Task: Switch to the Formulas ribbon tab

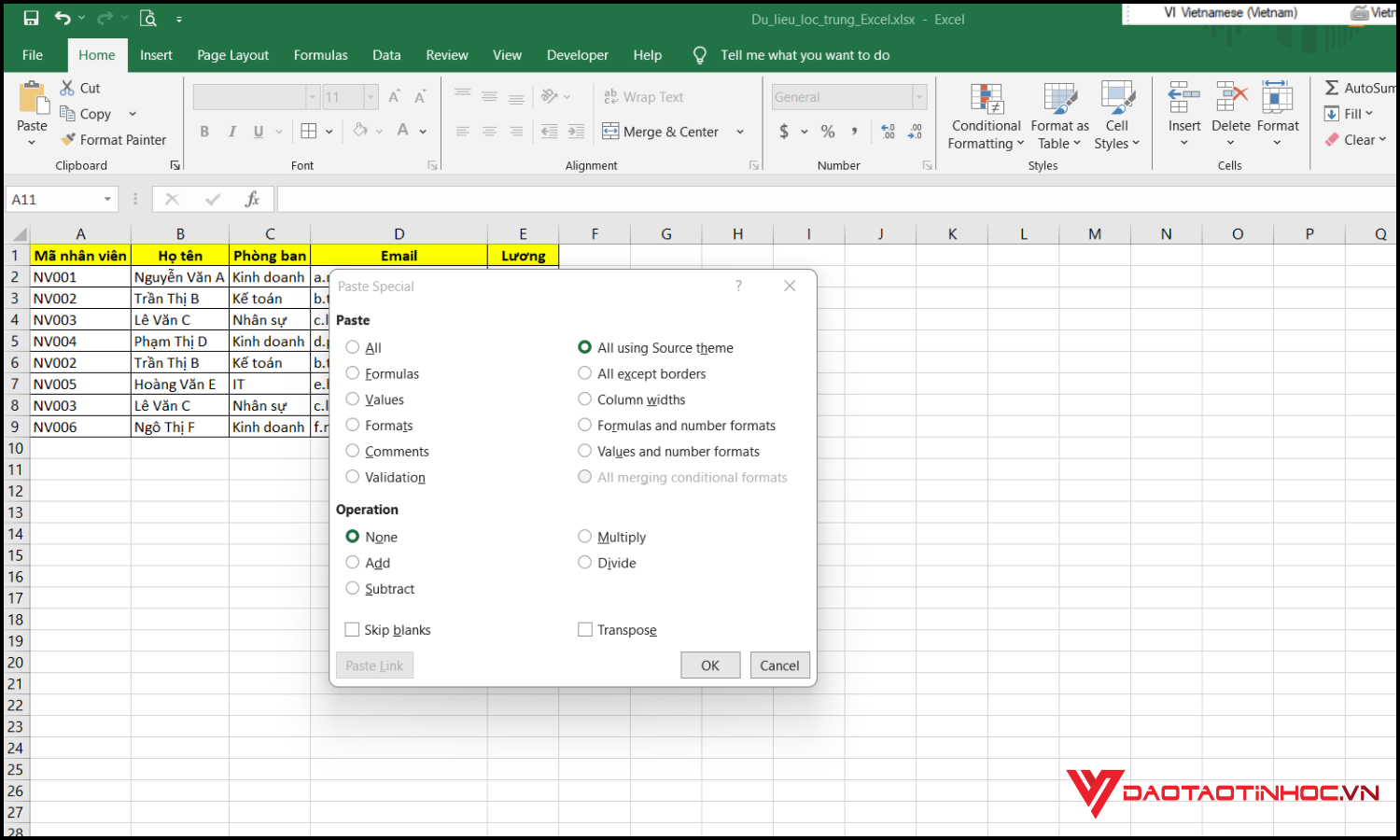Action: tap(320, 55)
